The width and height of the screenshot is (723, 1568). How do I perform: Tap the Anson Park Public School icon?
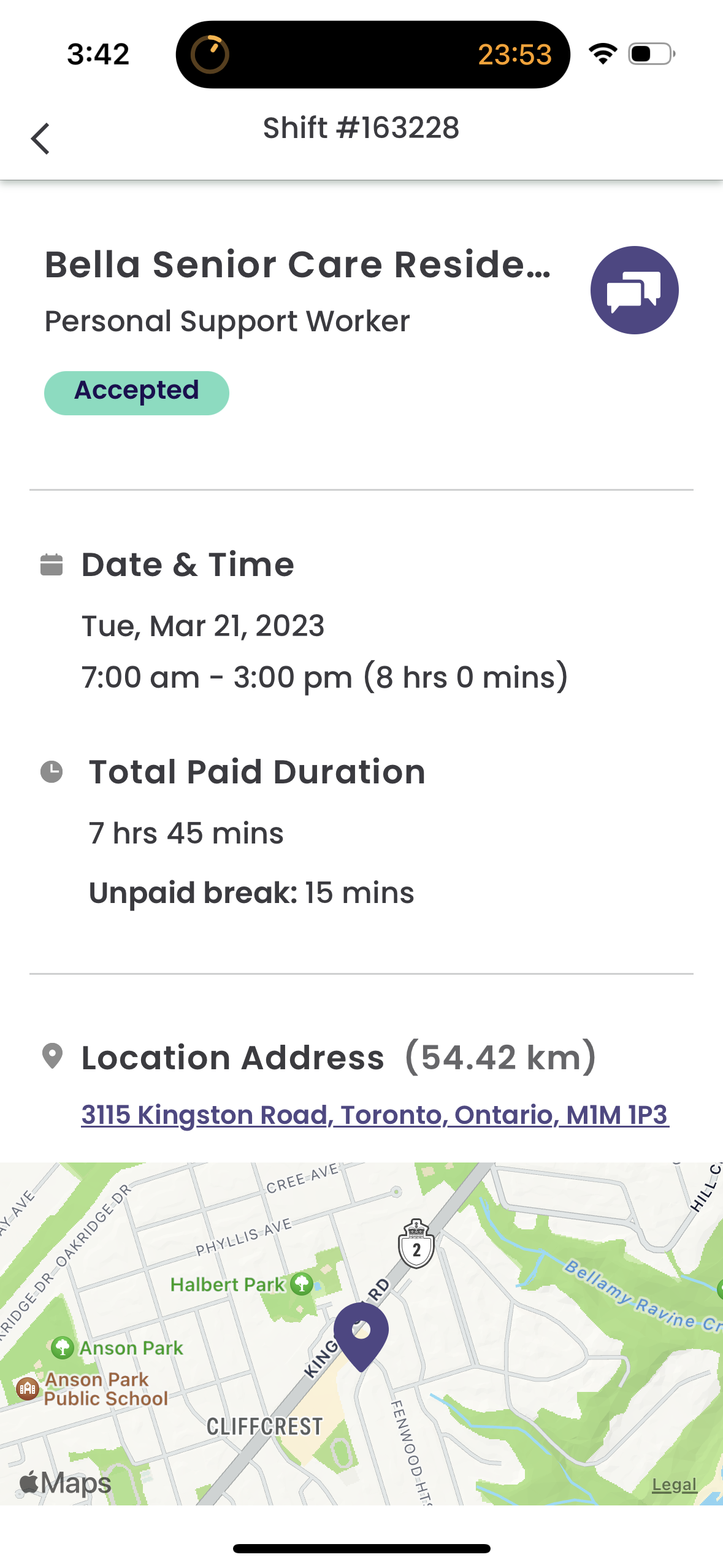[x=28, y=1388]
